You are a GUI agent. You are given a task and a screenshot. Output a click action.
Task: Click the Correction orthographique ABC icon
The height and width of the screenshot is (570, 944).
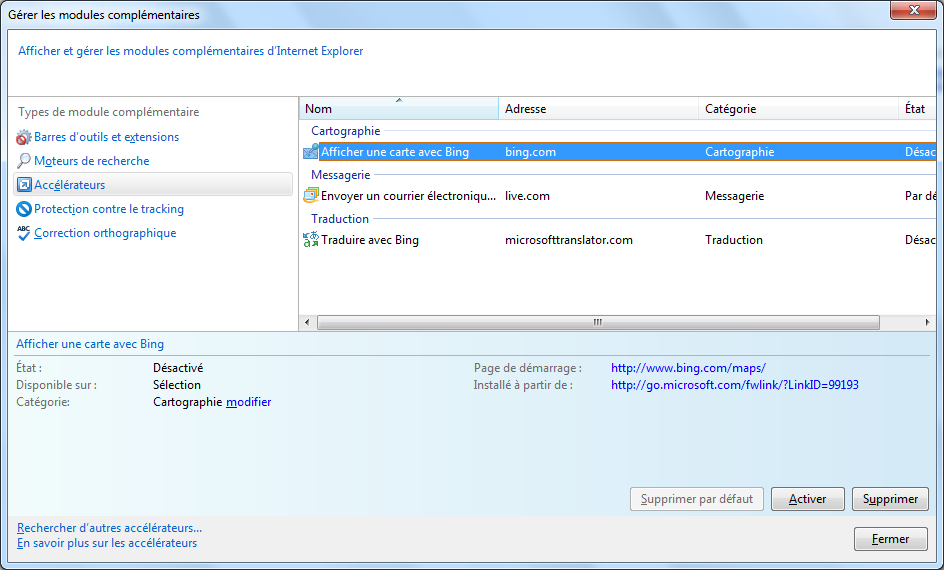23,233
